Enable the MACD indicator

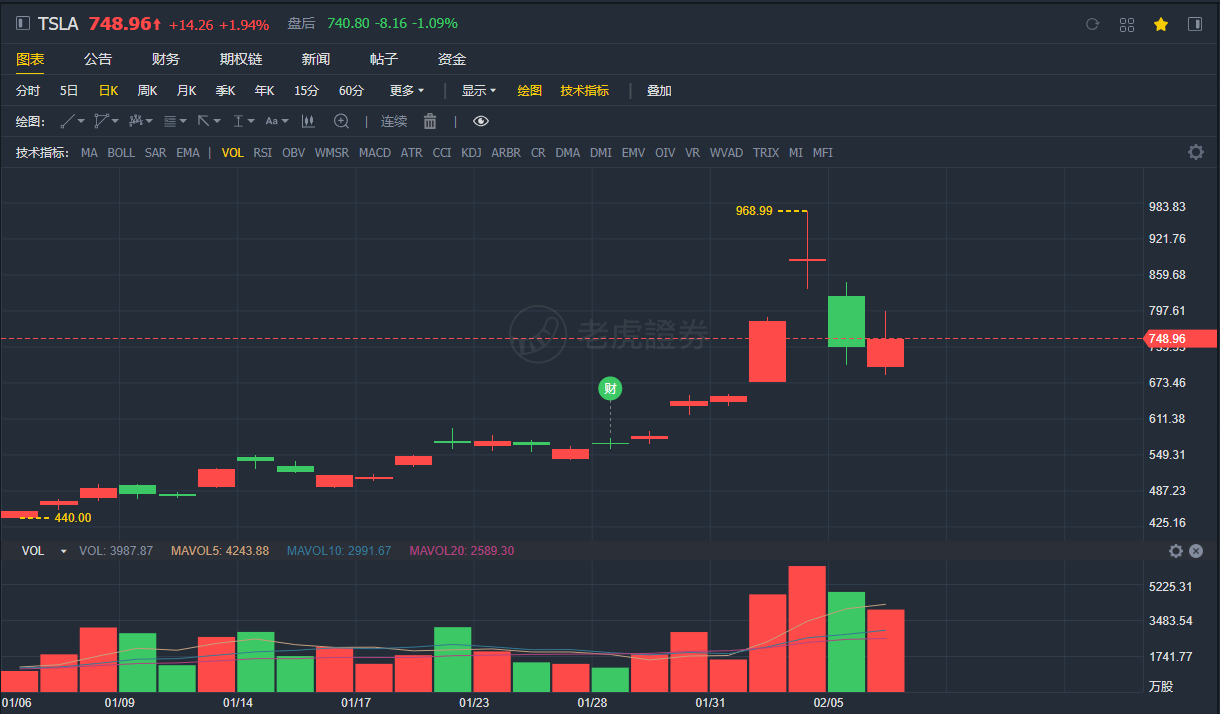click(x=375, y=153)
